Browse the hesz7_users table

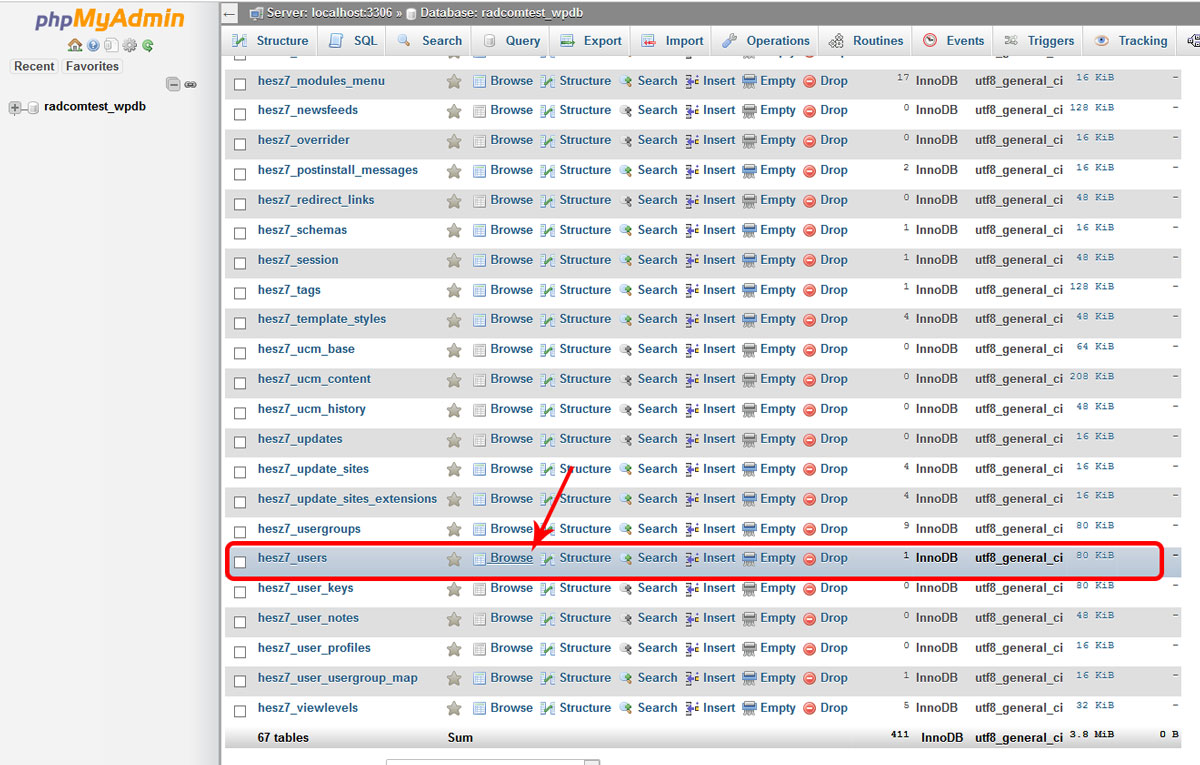511,558
